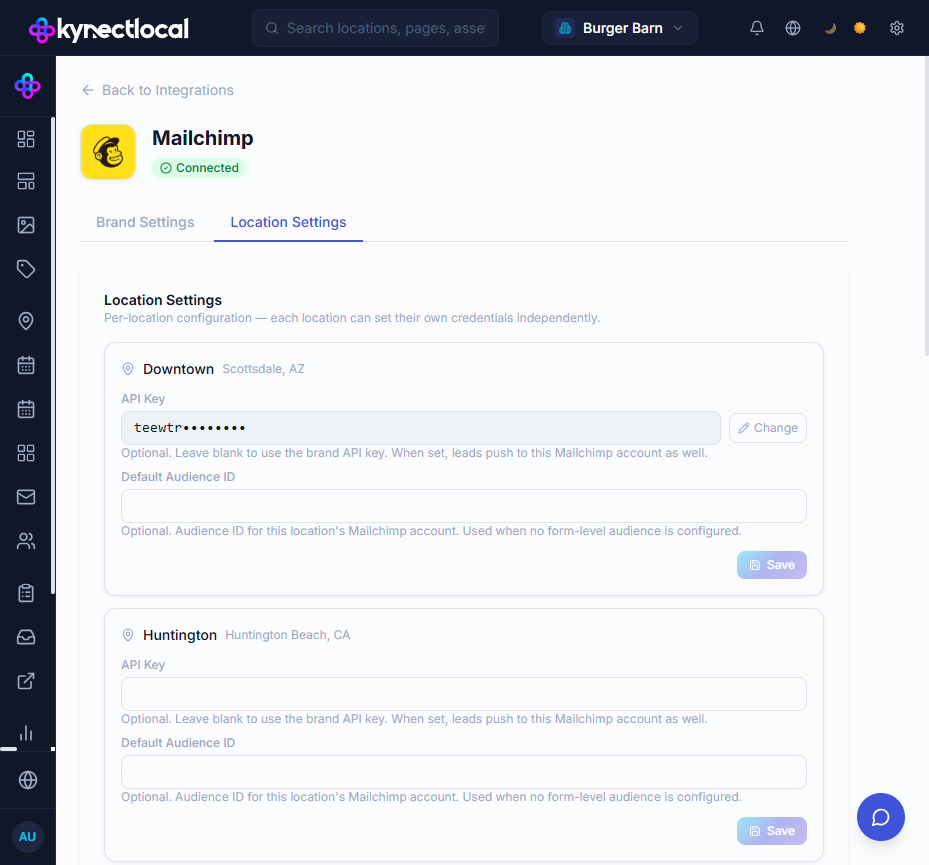Click Huntington Default Audience ID field
929x865 pixels.
(464, 772)
